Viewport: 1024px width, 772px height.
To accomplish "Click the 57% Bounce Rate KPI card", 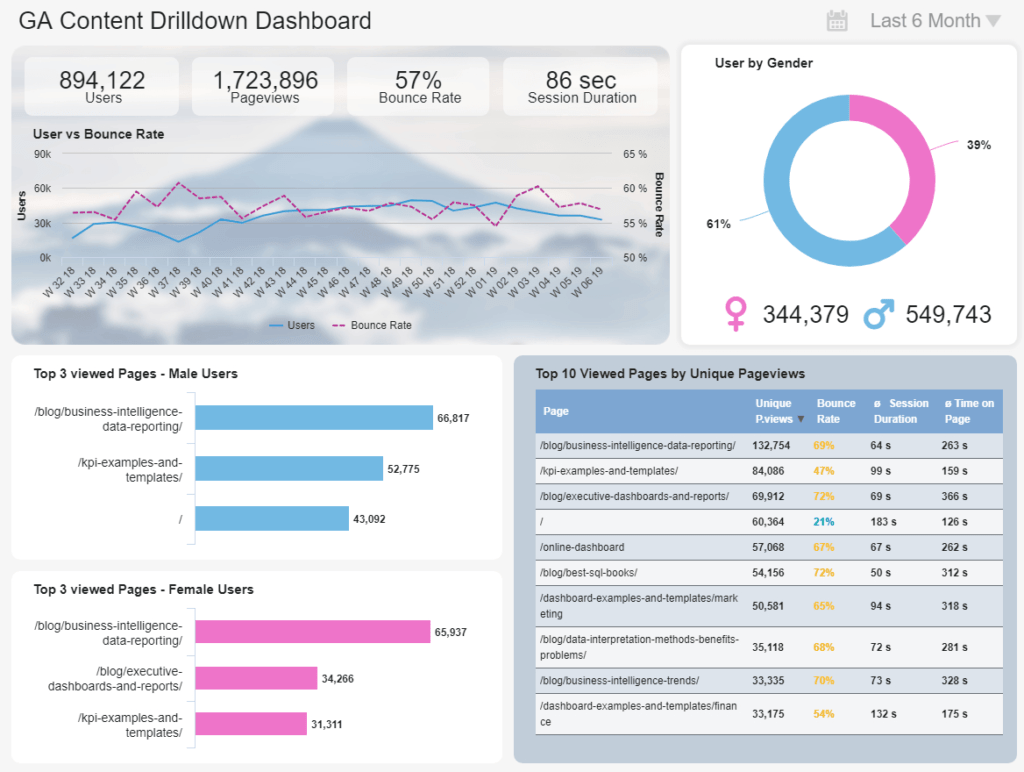I will tap(419, 86).
